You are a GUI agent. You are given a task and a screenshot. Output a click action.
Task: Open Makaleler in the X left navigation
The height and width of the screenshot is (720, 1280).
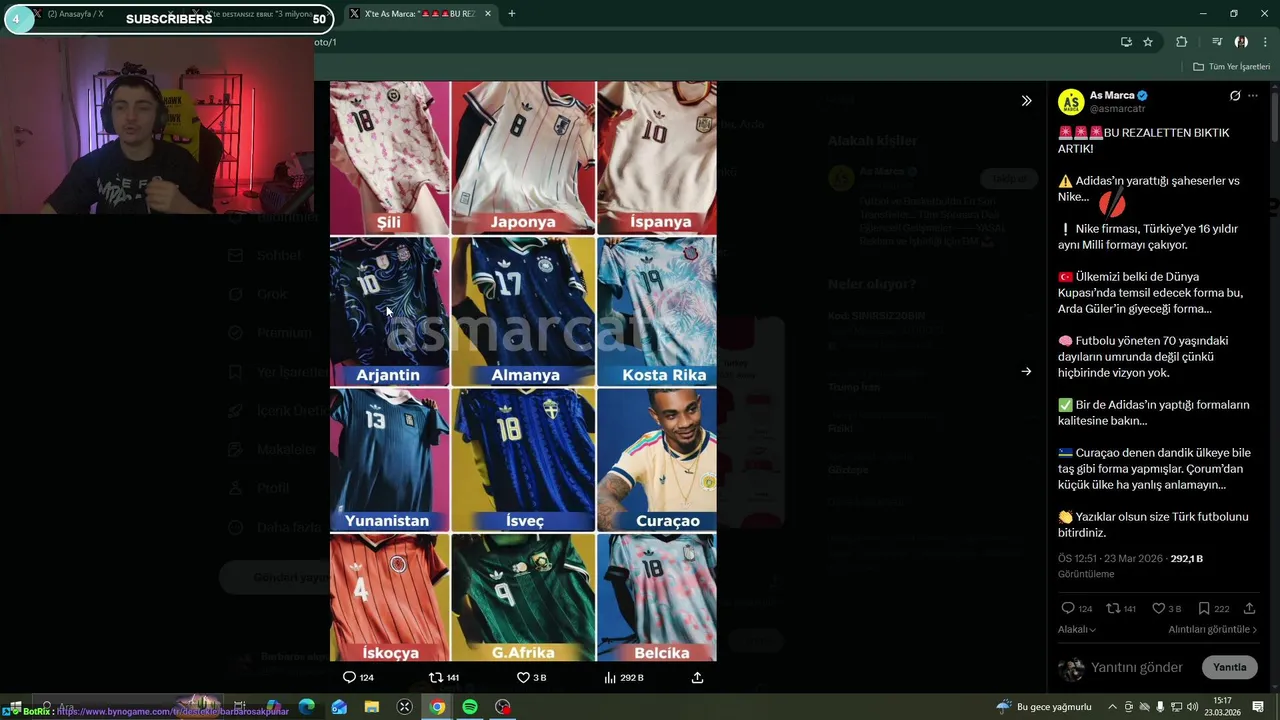(x=273, y=449)
